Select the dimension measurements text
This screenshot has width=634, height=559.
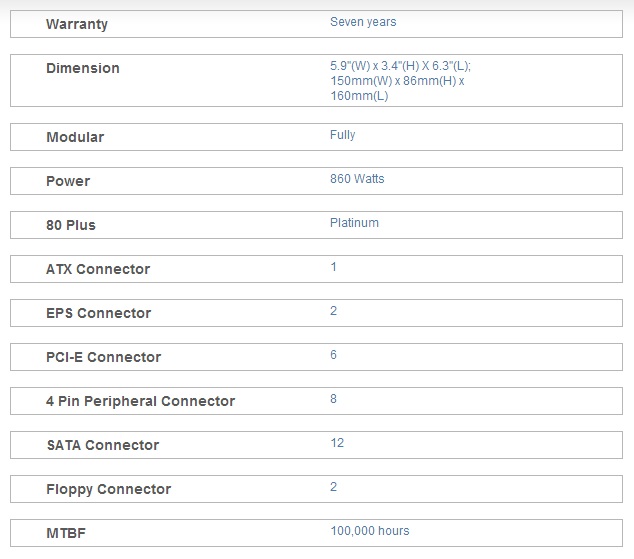[x=400, y=80]
